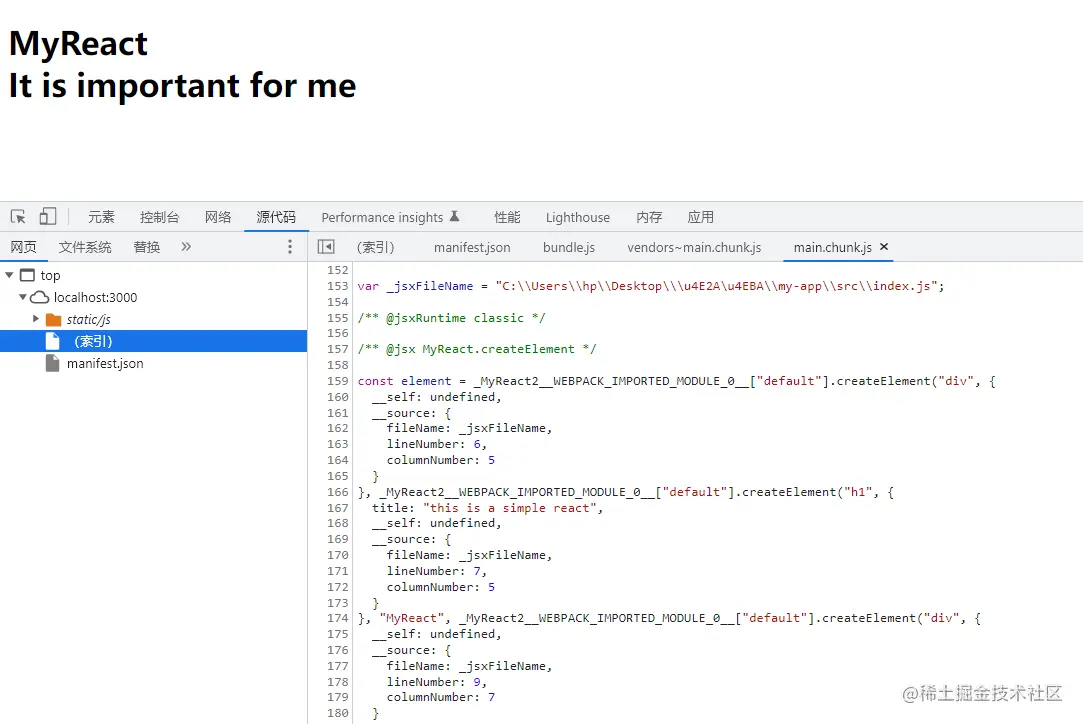Select the 网页 navigator tab
Image resolution: width=1083 pixels, height=724 pixels.
point(23,247)
